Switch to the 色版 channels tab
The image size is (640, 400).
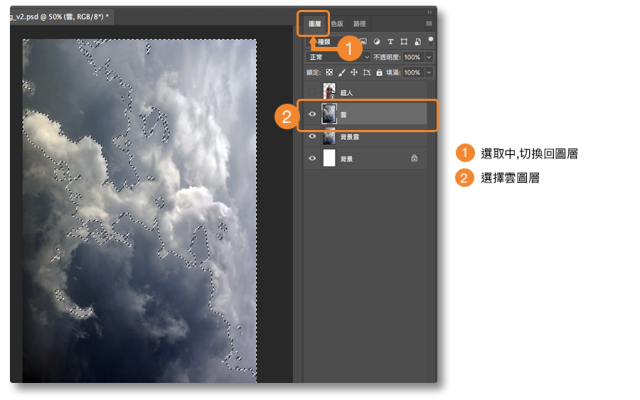tap(337, 22)
